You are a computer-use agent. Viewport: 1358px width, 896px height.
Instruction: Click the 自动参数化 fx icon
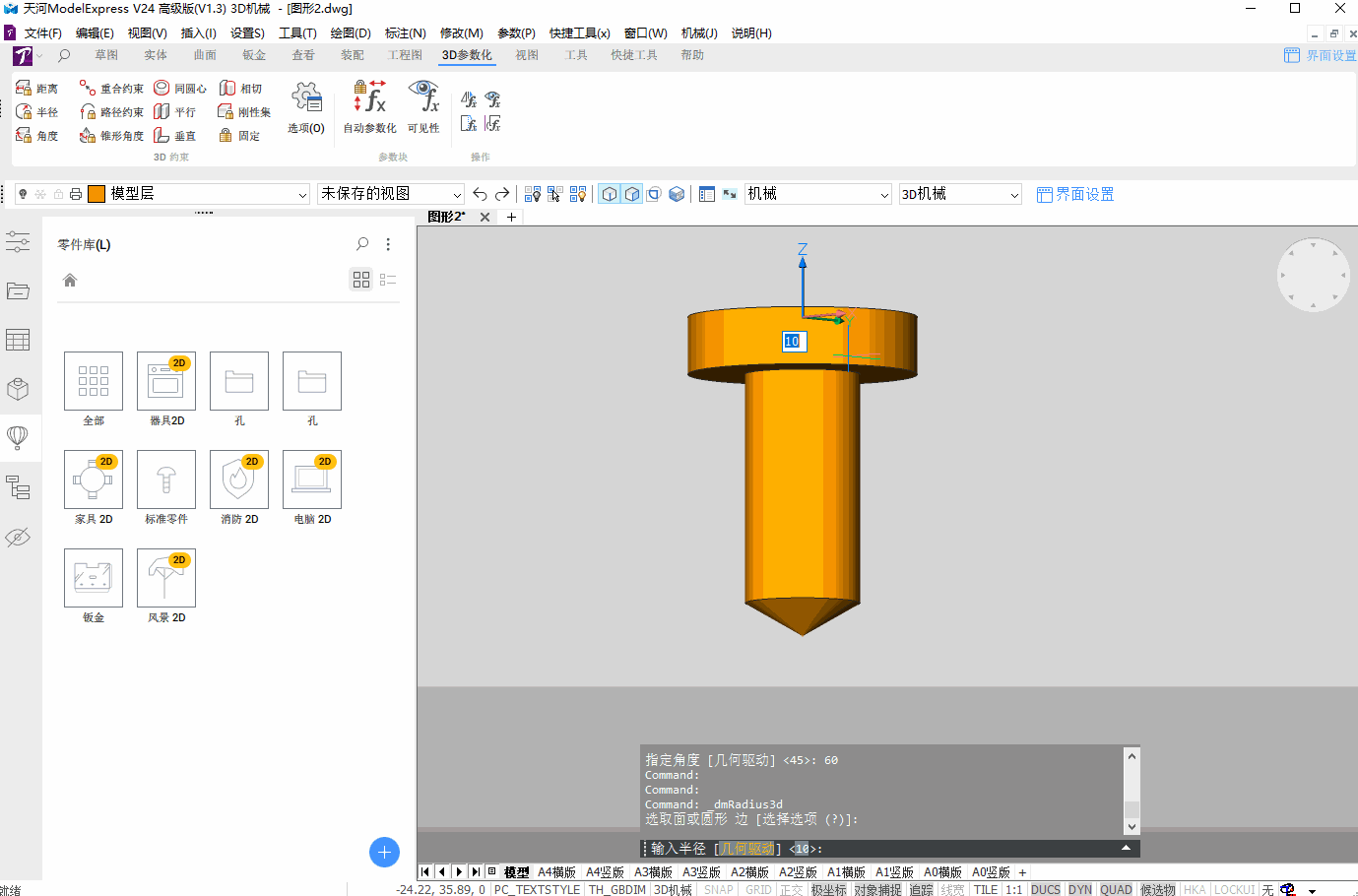pyautogui.click(x=369, y=97)
